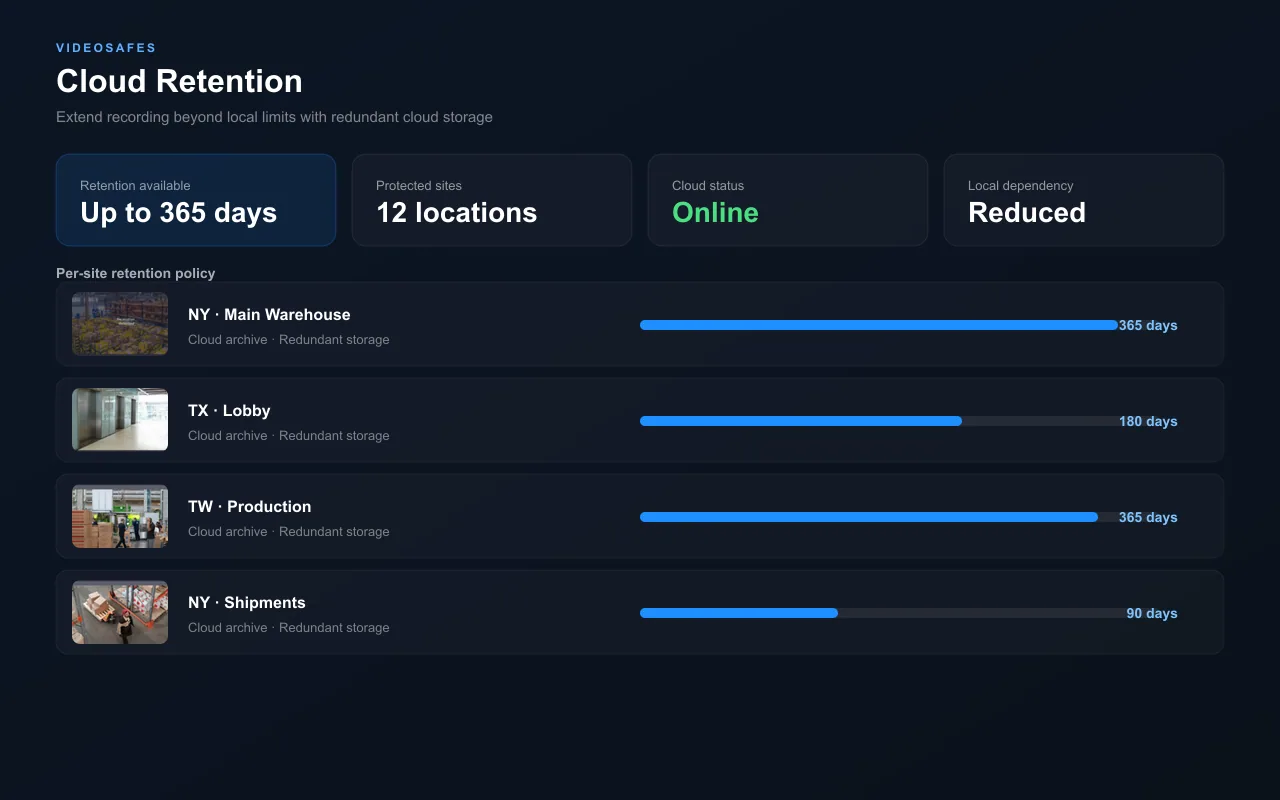Screen dimensions: 1280x800
Task: Click the '365 days' value for TW Production
Action: 1148,517
